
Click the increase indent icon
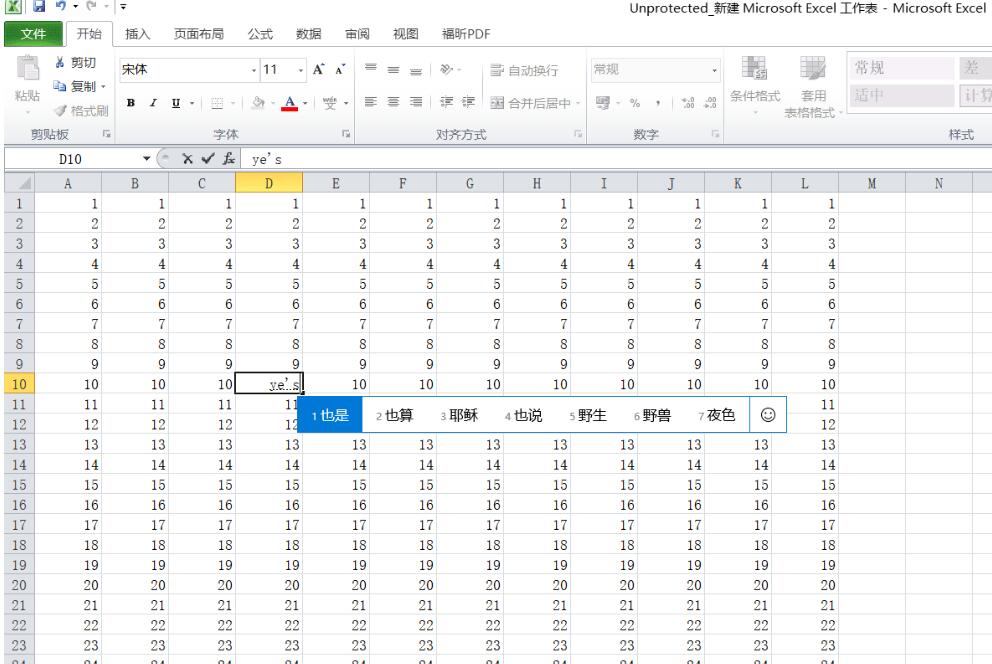coord(468,102)
